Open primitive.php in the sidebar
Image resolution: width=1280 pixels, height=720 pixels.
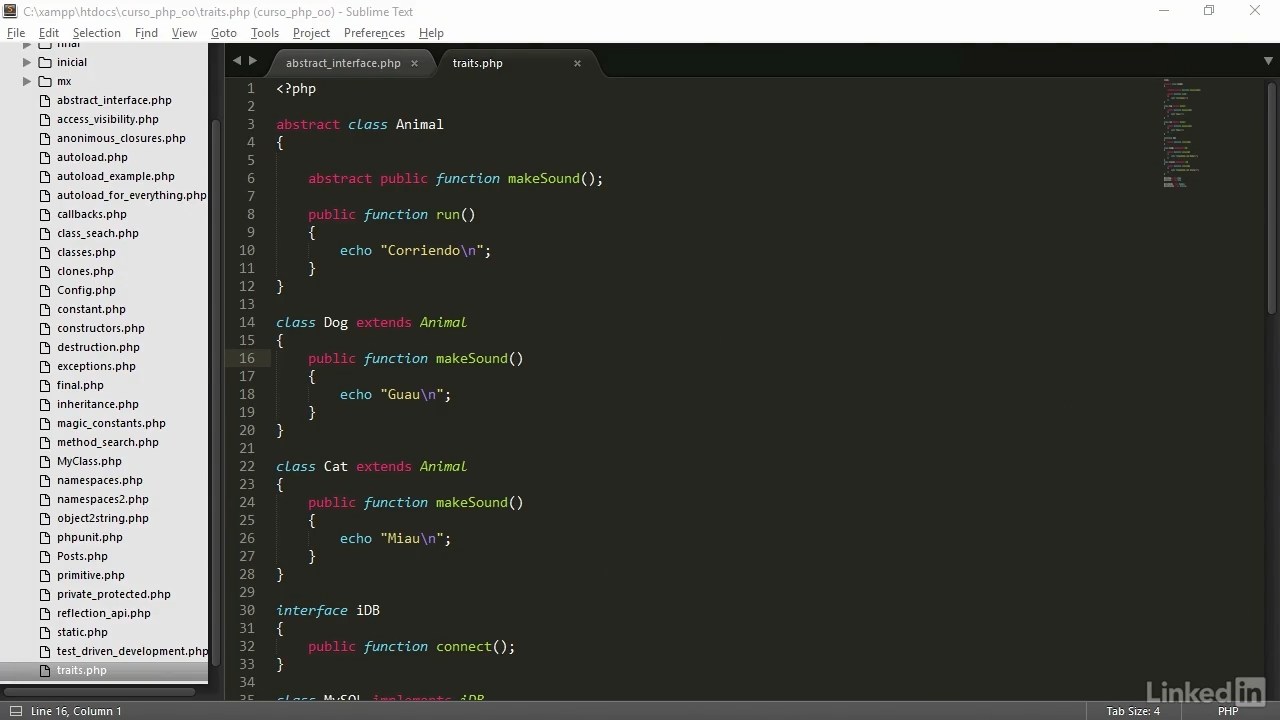point(91,575)
